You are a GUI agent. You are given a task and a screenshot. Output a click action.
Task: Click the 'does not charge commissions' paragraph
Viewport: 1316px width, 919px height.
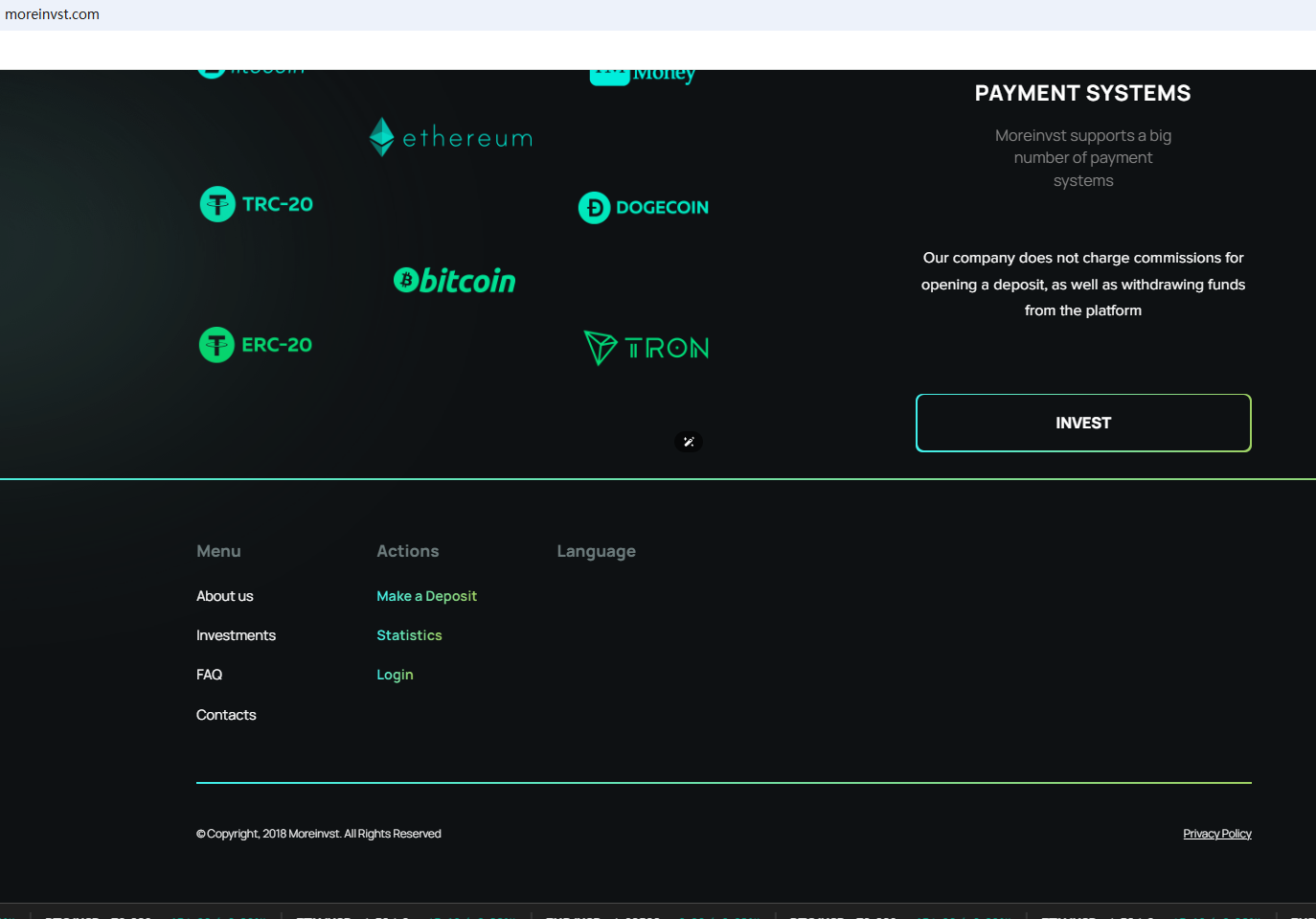point(1083,284)
